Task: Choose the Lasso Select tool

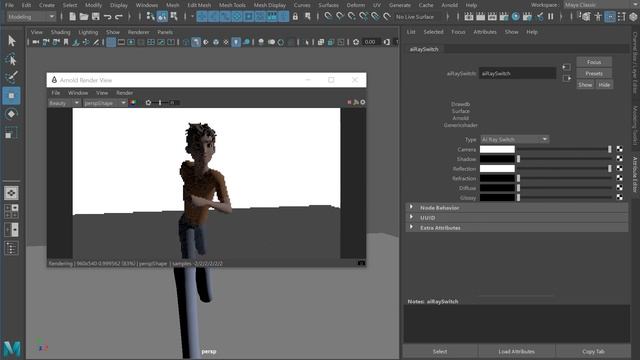Action: point(11,60)
